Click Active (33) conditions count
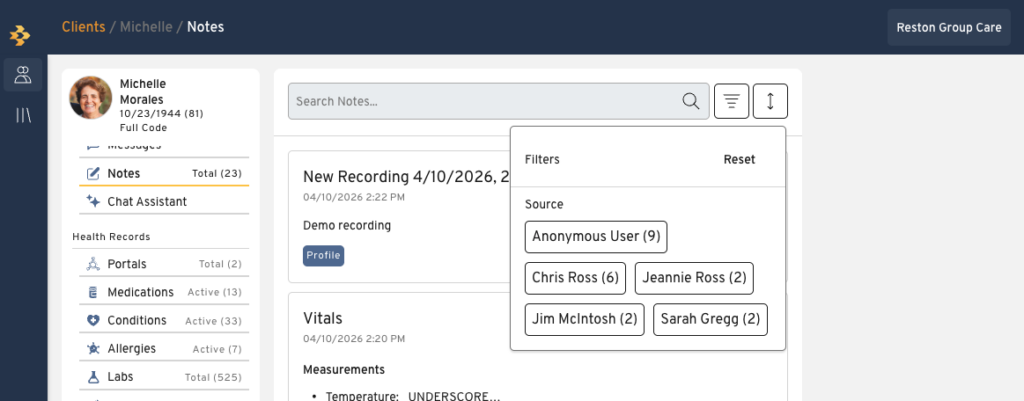 (x=214, y=321)
